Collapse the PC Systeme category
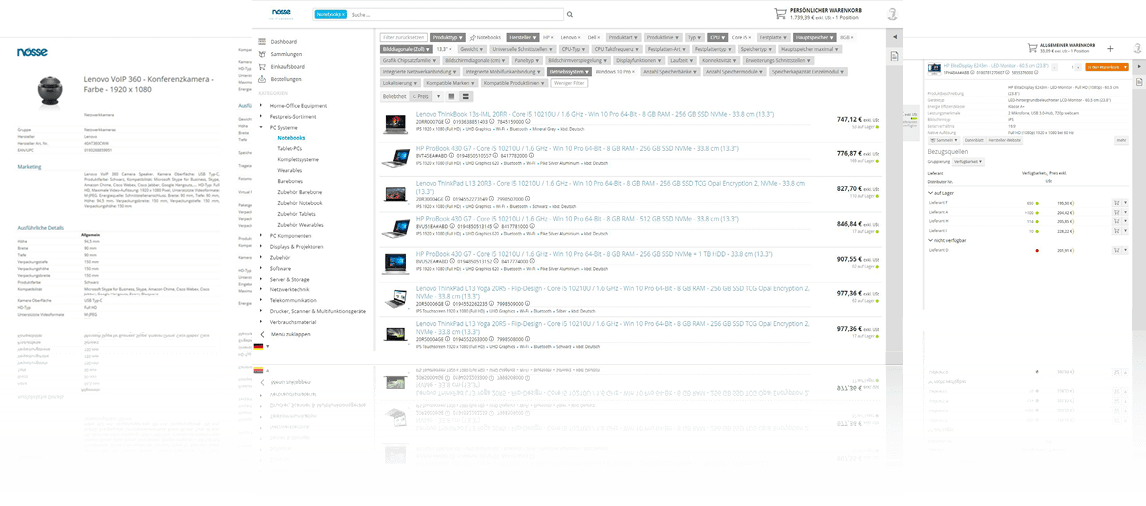The image size is (1146, 506). point(262,127)
